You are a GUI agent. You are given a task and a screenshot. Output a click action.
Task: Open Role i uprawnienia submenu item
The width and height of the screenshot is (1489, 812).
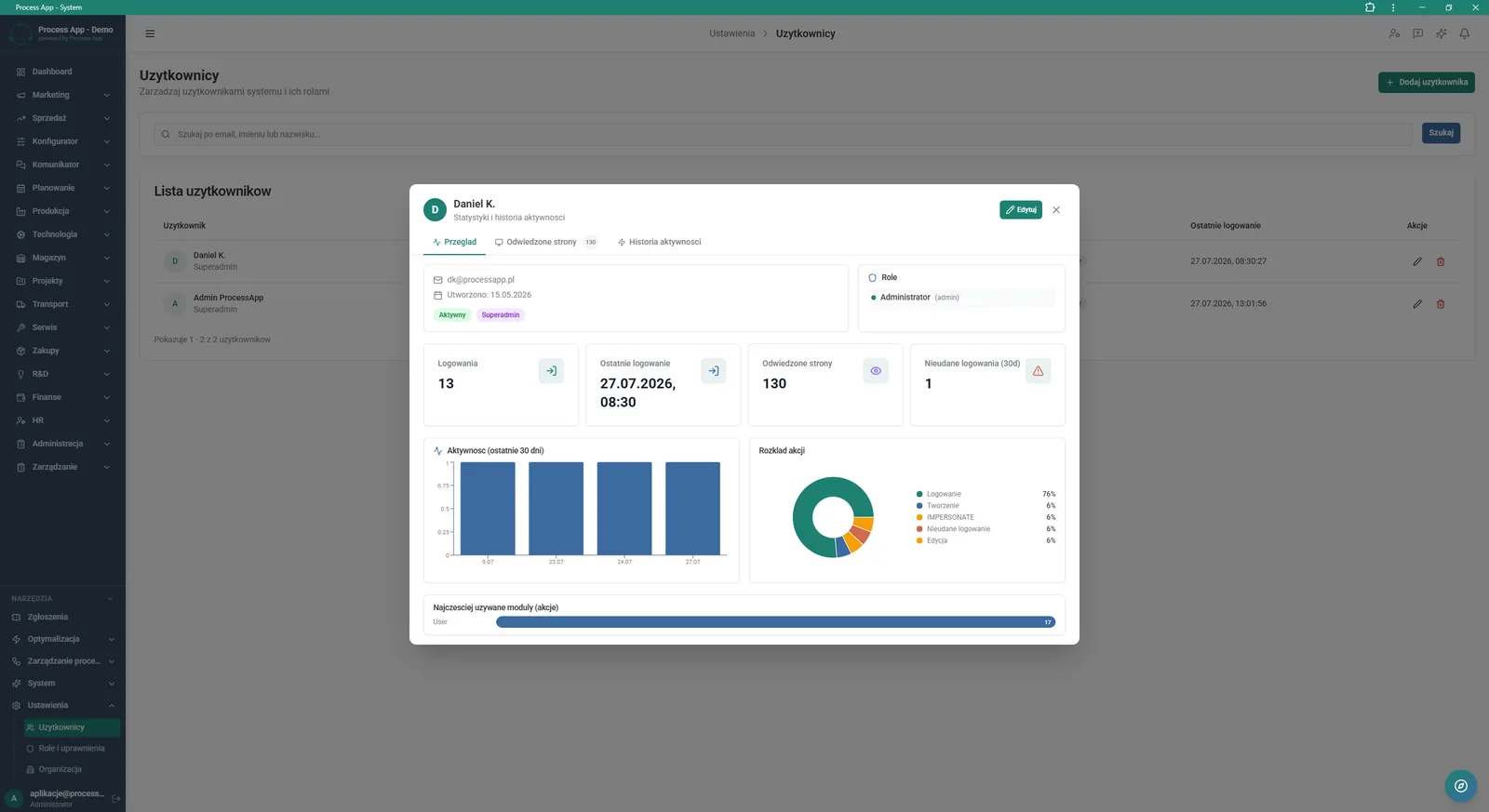coord(72,749)
